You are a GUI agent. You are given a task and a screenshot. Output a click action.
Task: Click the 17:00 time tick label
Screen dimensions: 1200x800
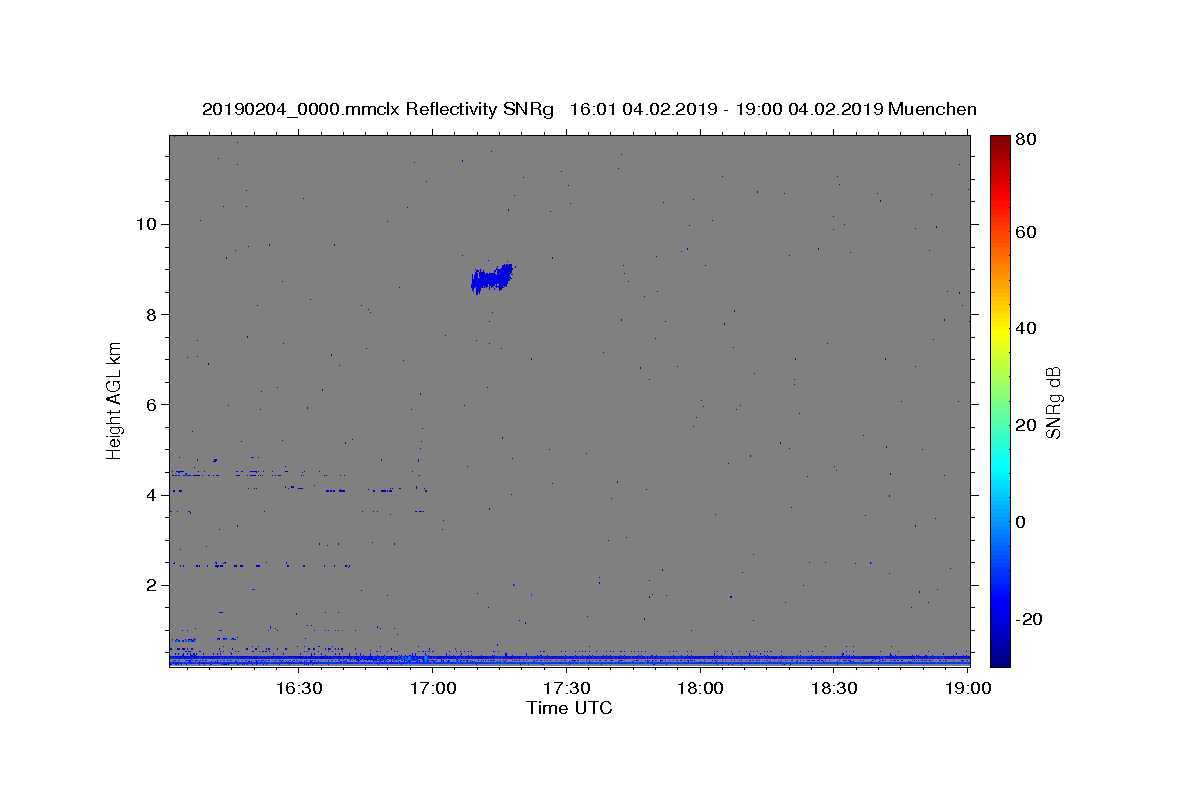click(x=433, y=688)
